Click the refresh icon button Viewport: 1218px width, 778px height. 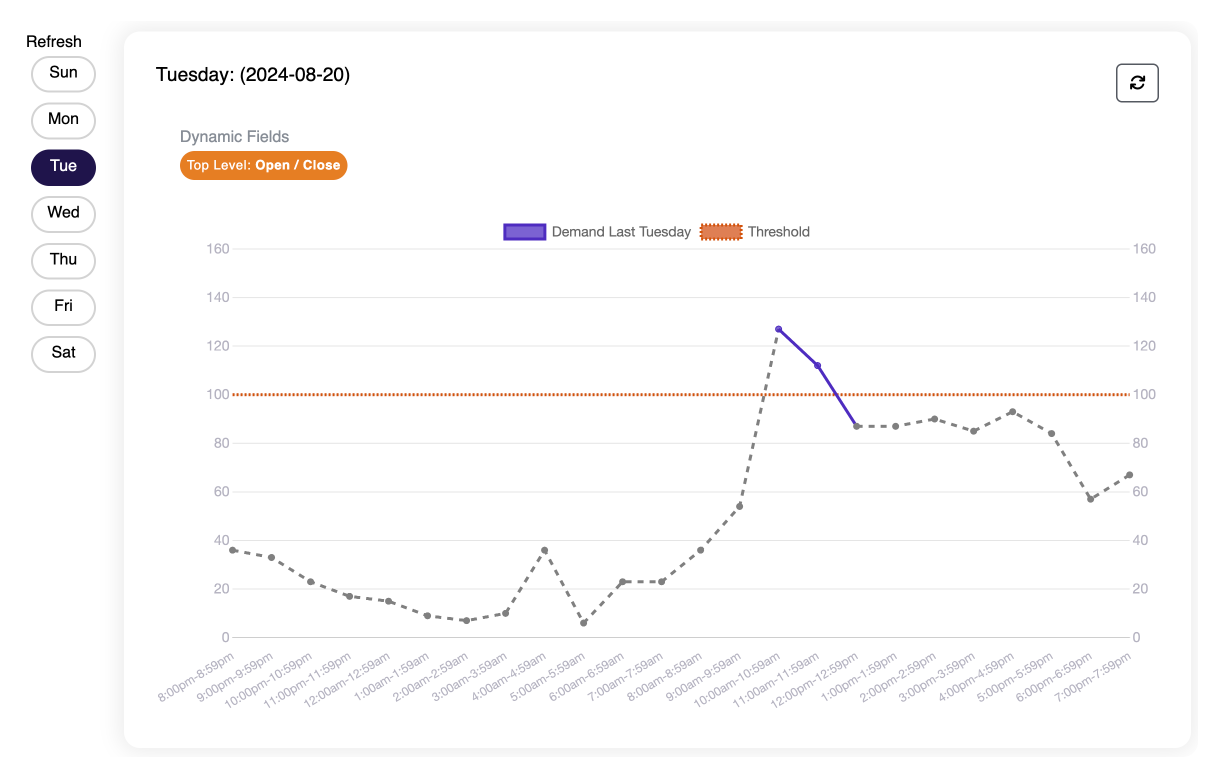[1137, 83]
